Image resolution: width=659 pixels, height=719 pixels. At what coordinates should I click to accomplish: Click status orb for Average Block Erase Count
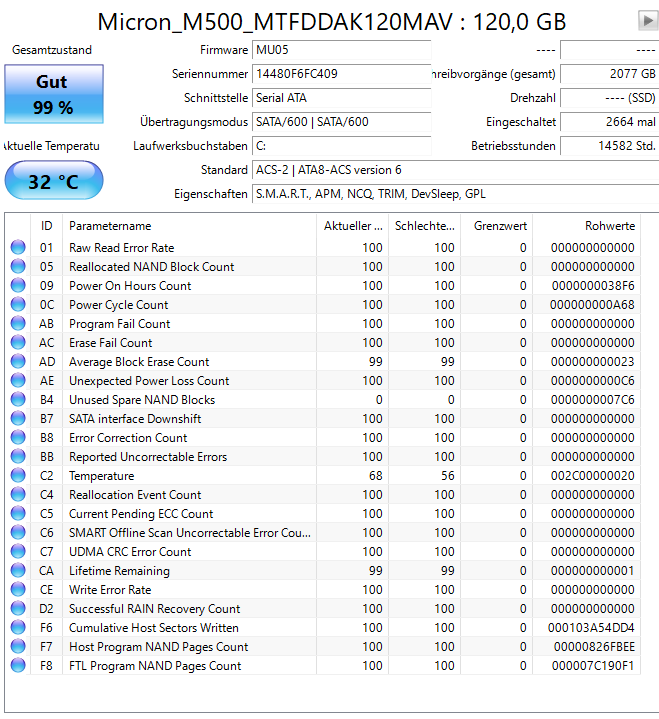pyautogui.click(x=18, y=361)
